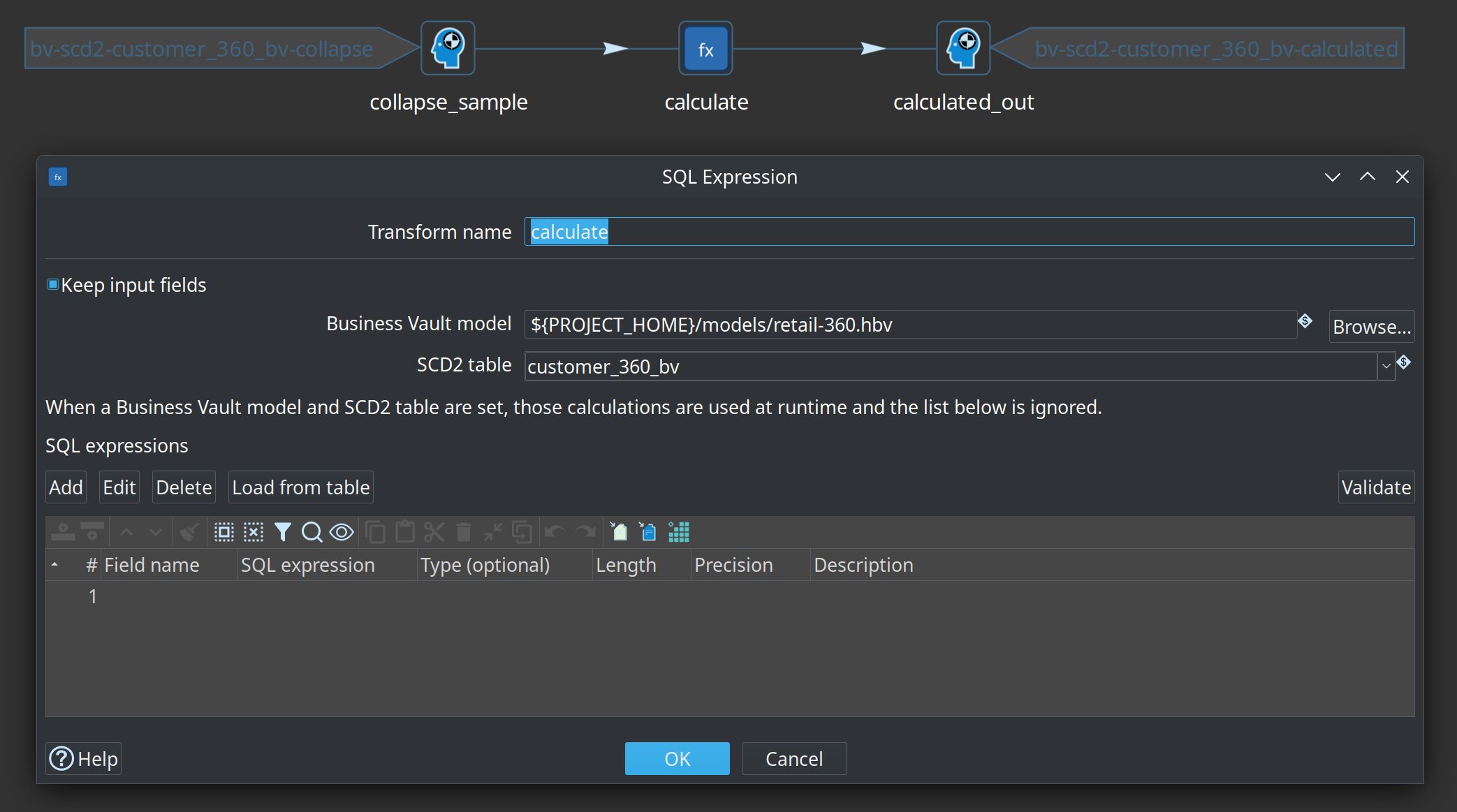Click the Business Vault model path field

click(911, 325)
